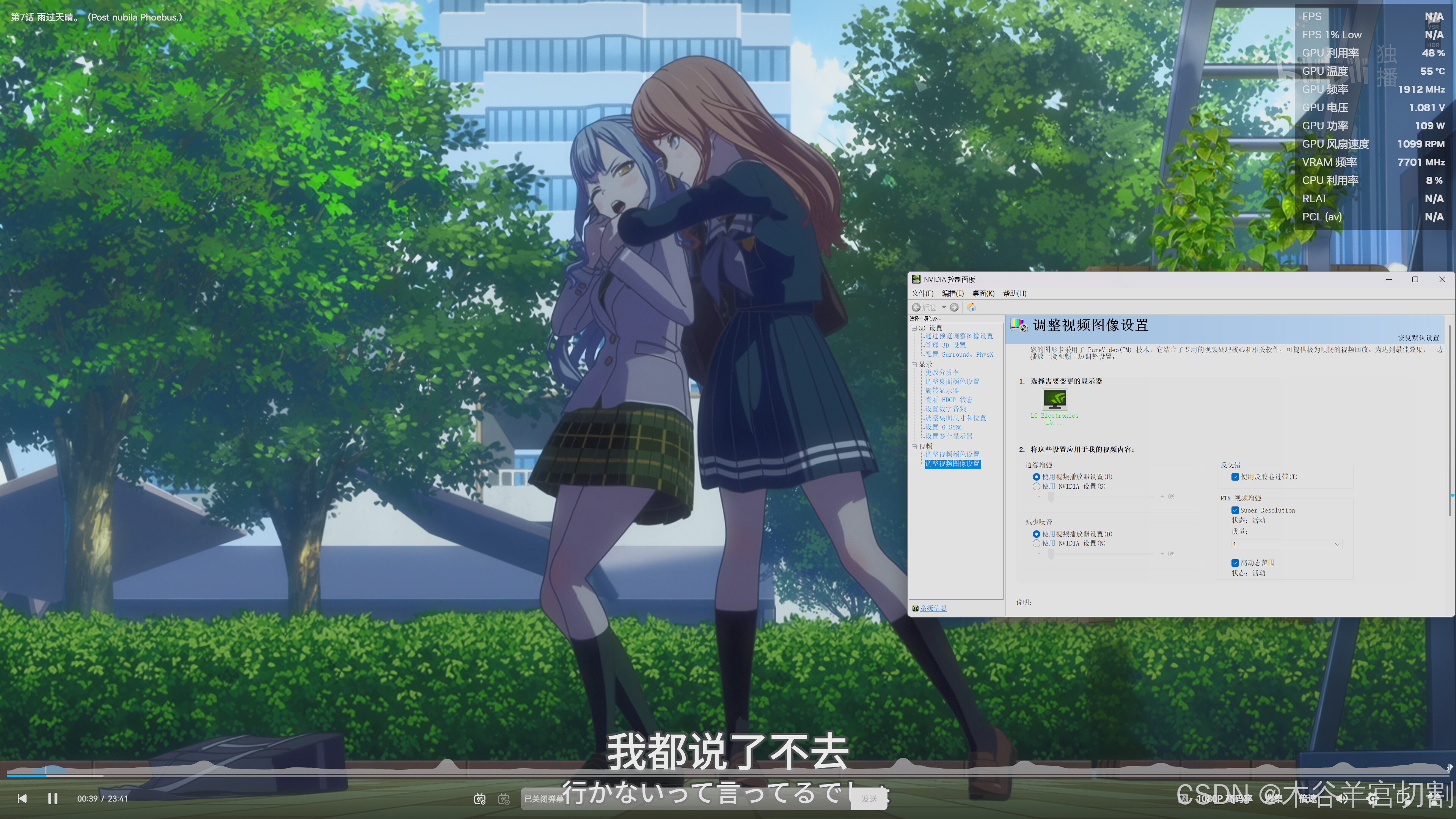
Task: Pause the video playback
Action: (53, 798)
